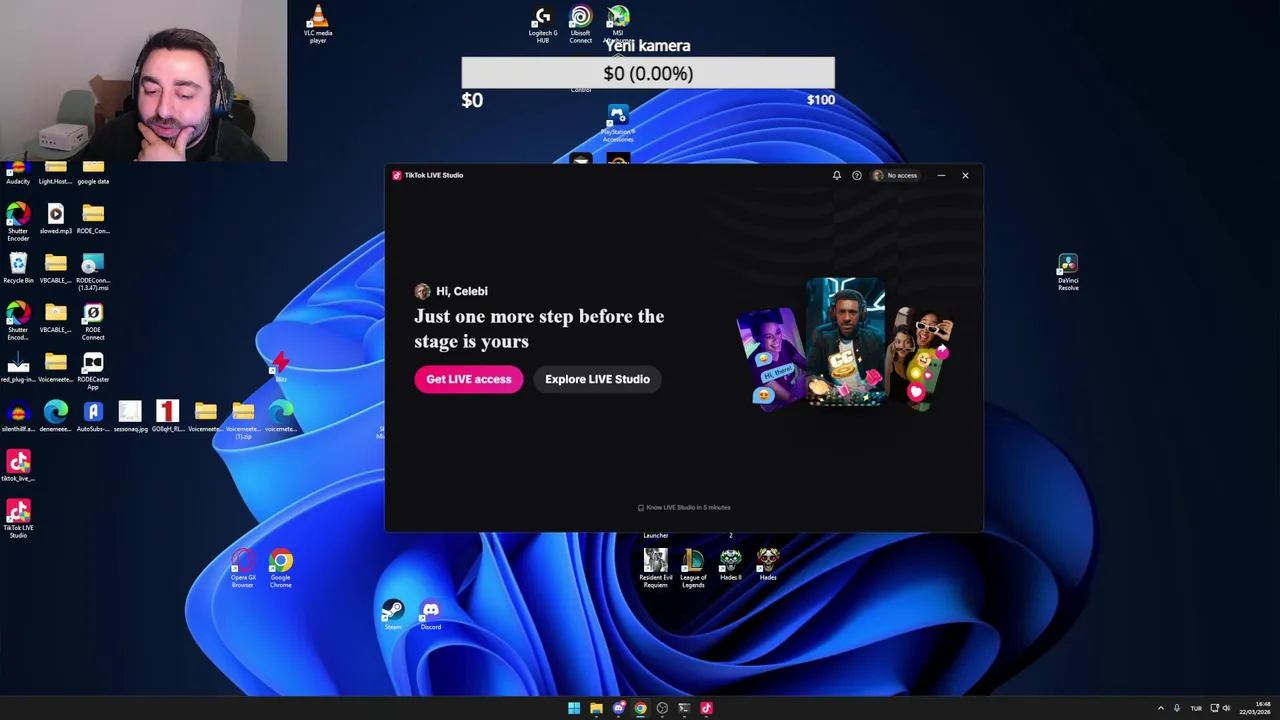Open Google Chrome from taskbar
The image size is (1280, 720).
tap(640, 708)
